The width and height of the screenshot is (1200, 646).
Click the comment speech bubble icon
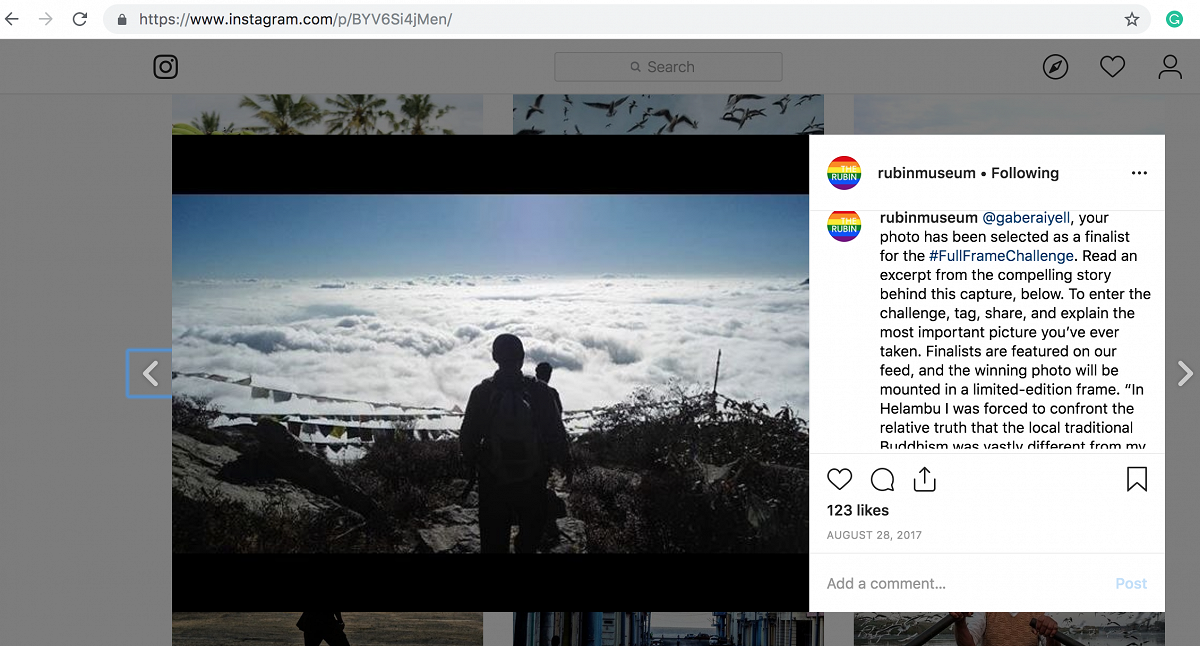click(x=882, y=480)
